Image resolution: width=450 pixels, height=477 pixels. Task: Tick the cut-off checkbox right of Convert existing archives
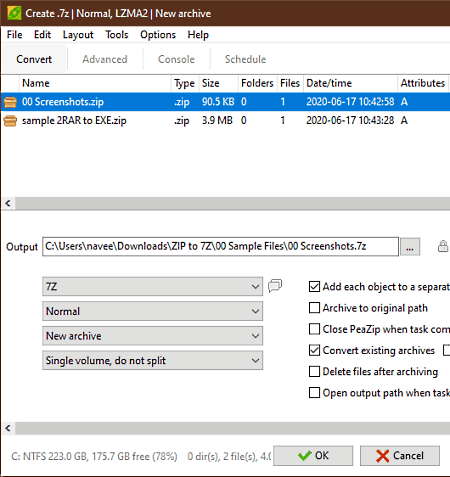point(447,350)
